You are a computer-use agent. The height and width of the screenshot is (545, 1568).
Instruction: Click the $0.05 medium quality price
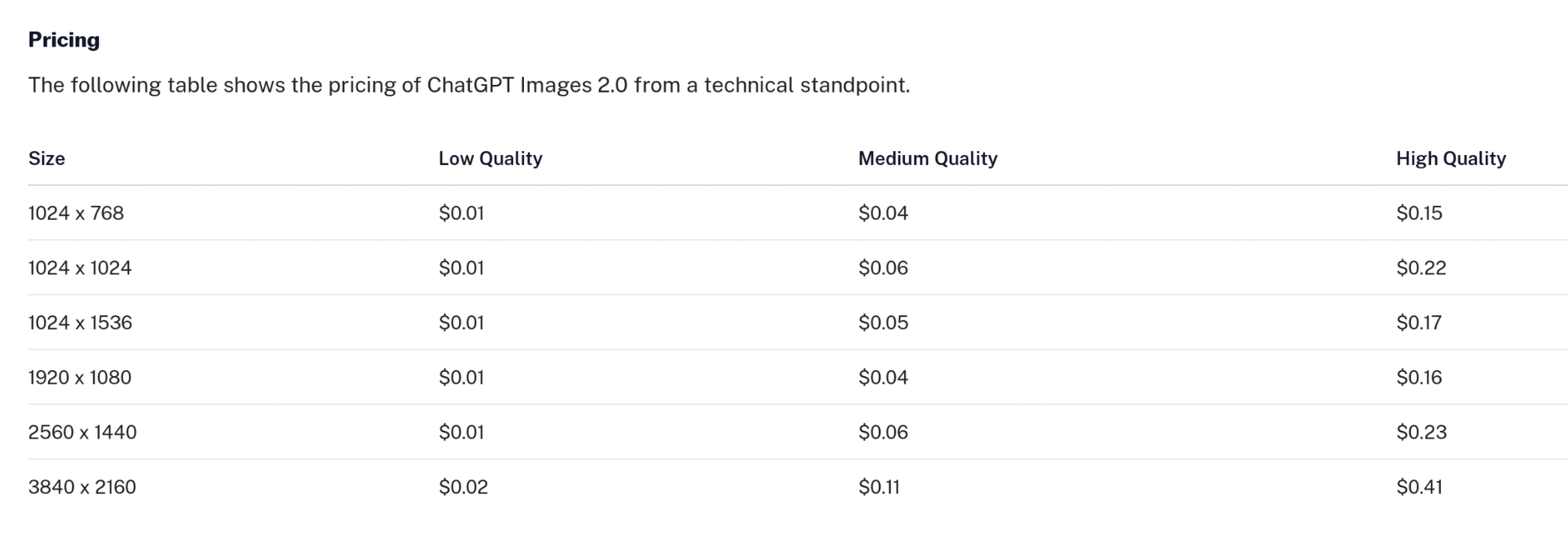883,323
